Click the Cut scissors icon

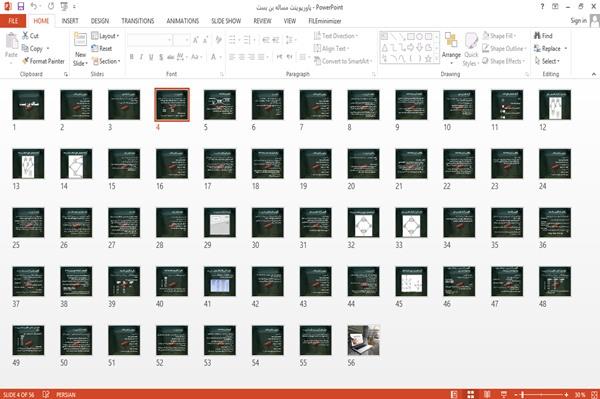[x=25, y=36]
